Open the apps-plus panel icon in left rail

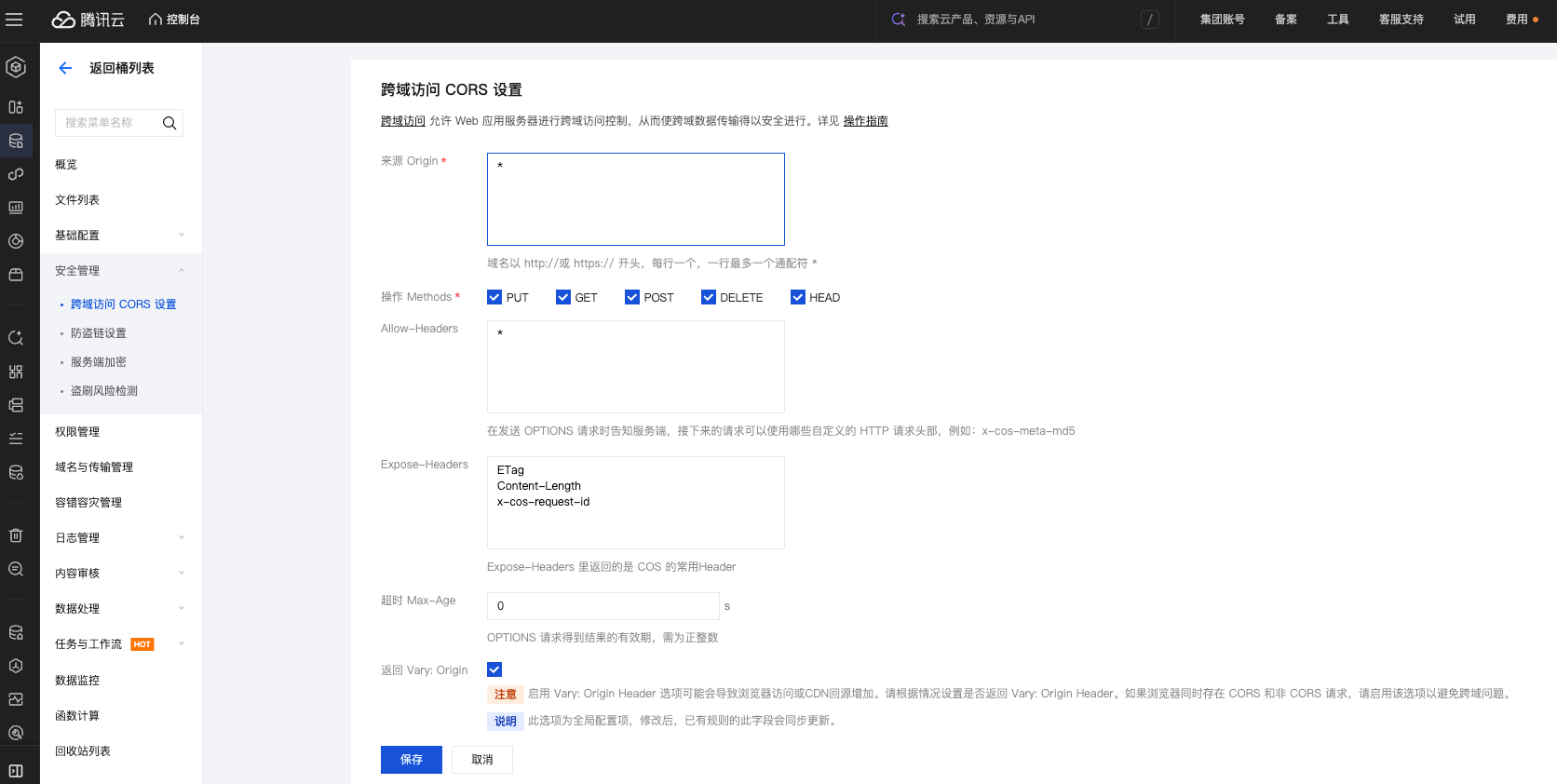pyautogui.click(x=16, y=107)
